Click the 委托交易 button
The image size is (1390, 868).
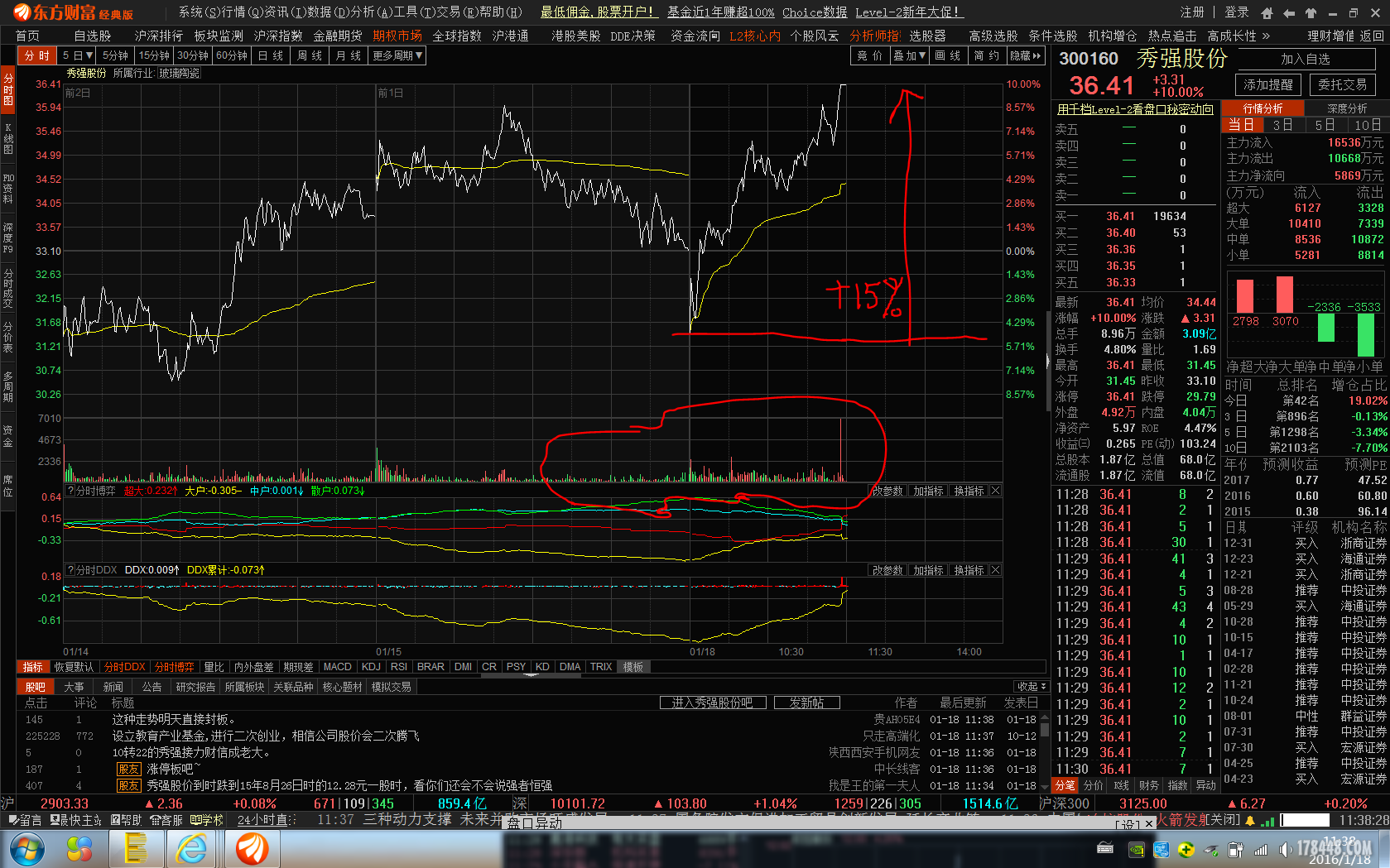[x=1342, y=84]
